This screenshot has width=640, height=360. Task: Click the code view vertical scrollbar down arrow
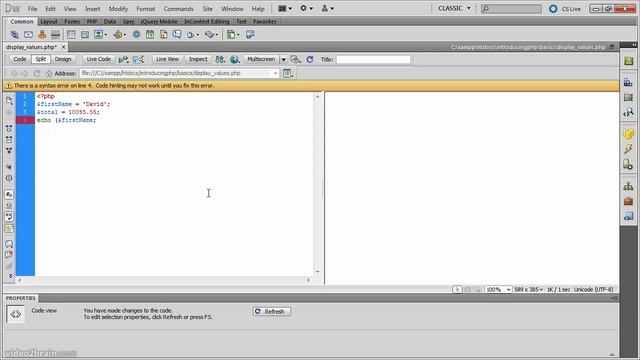click(317, 272)
